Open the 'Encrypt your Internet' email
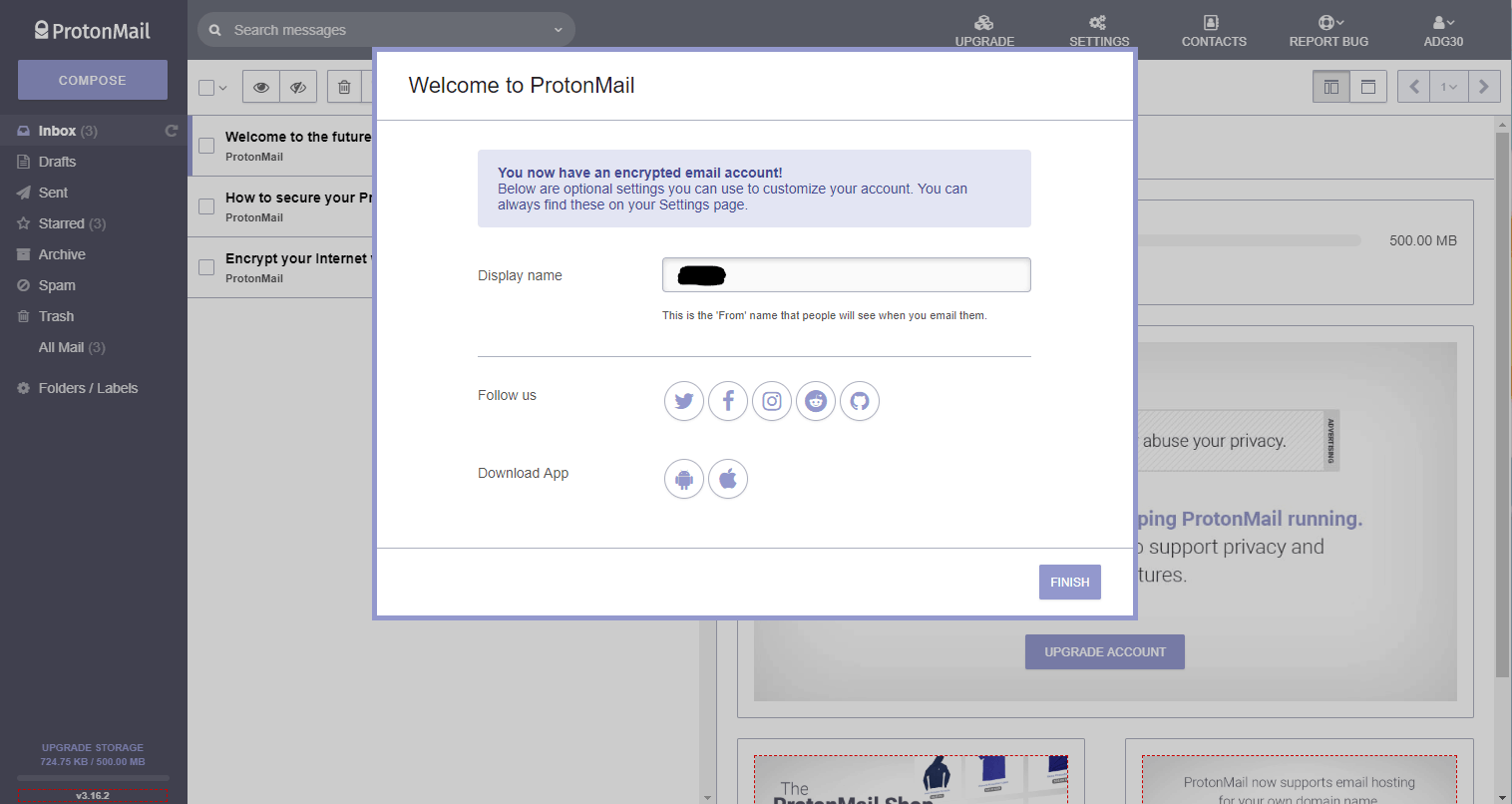The image size is (1512, 804). pyautogui.click(x=298, y=267)
